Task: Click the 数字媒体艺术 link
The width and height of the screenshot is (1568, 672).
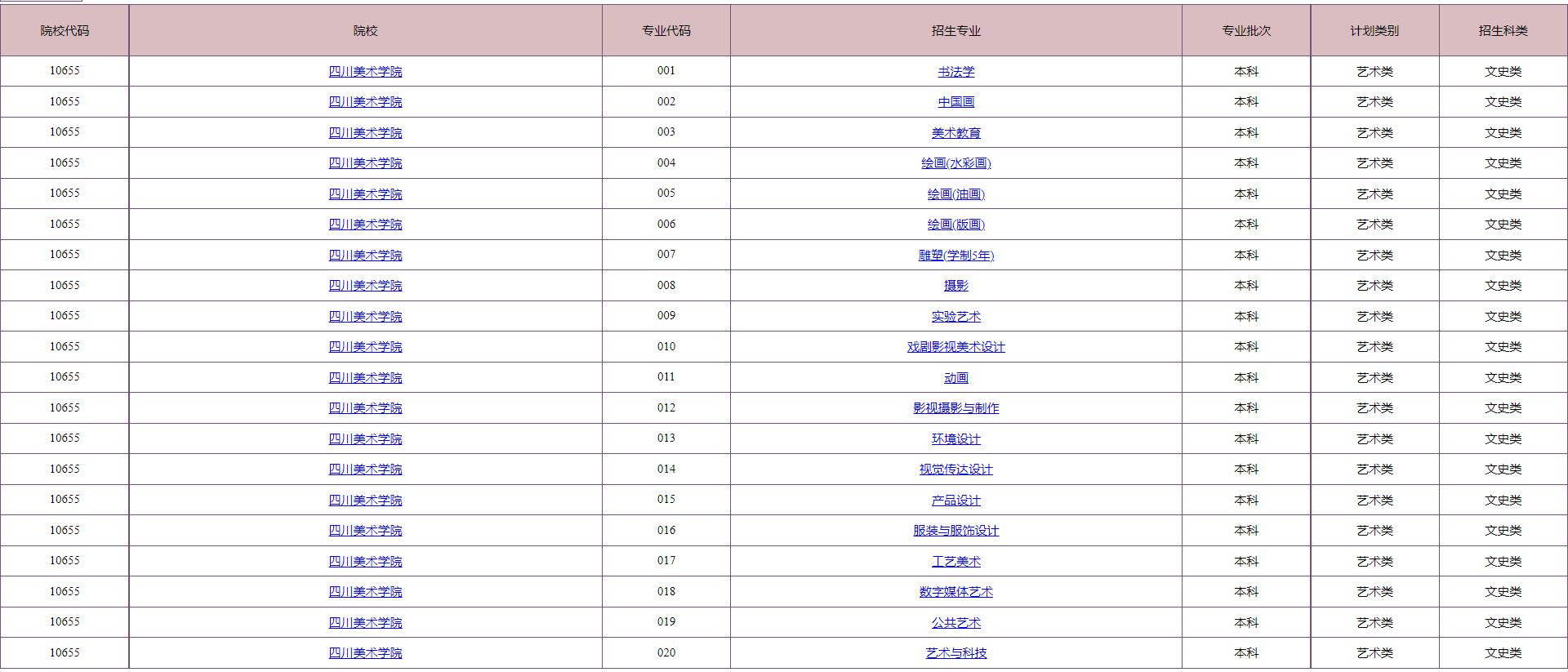Action: point(955,592)
